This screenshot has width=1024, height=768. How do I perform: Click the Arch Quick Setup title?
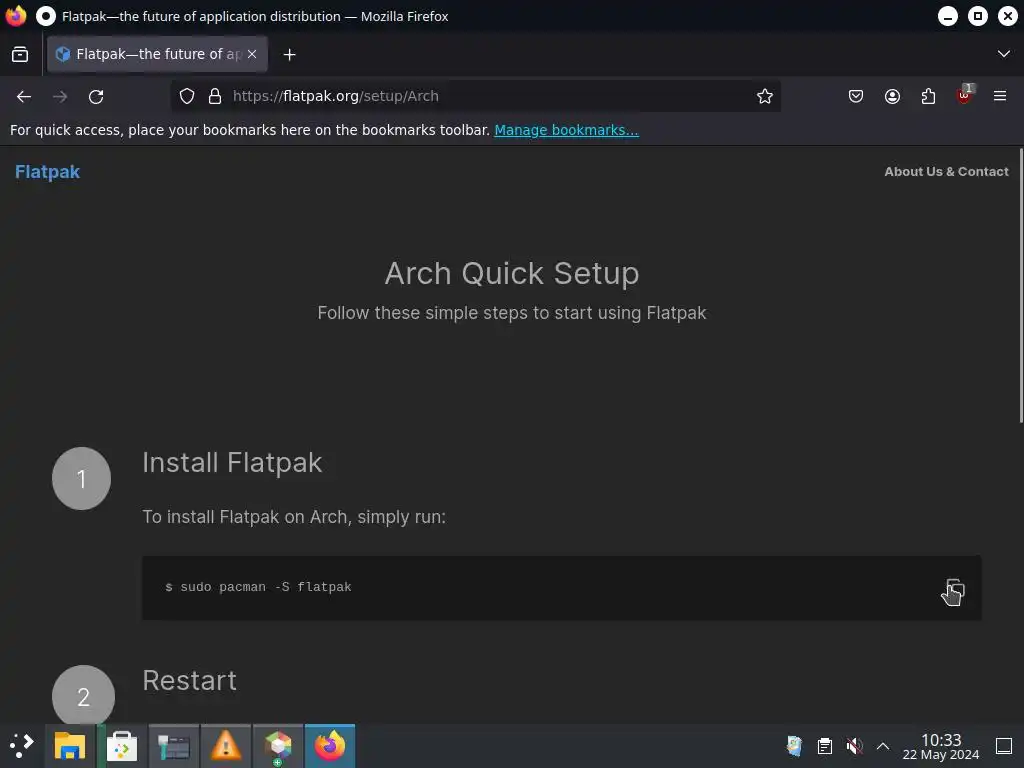512,273
